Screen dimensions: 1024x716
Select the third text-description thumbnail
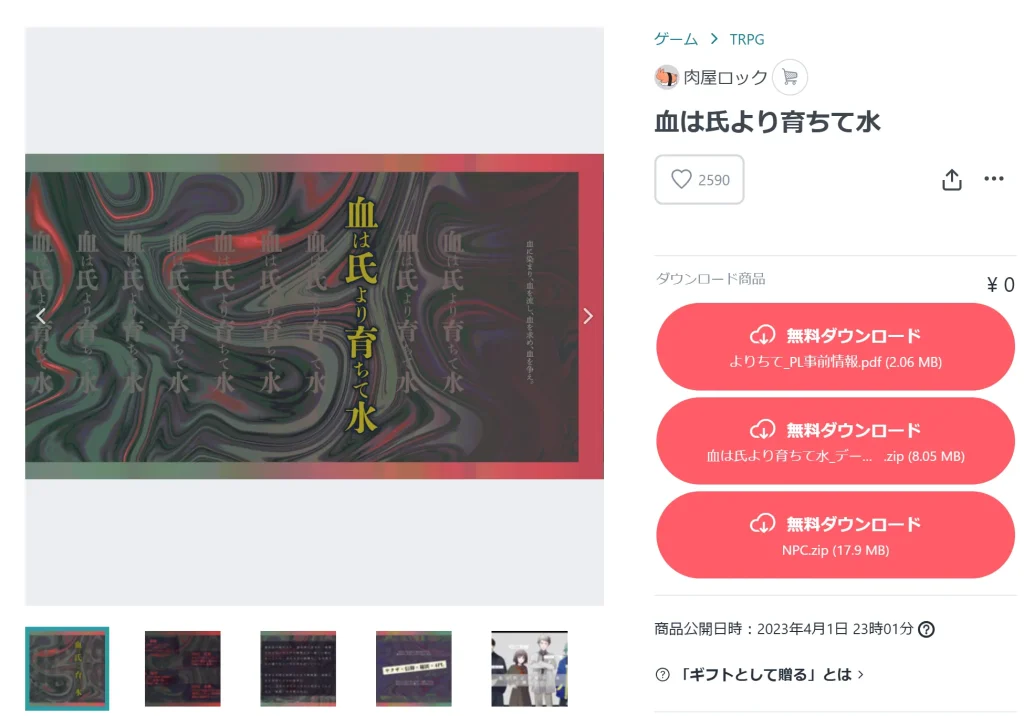tap(298, 668)
